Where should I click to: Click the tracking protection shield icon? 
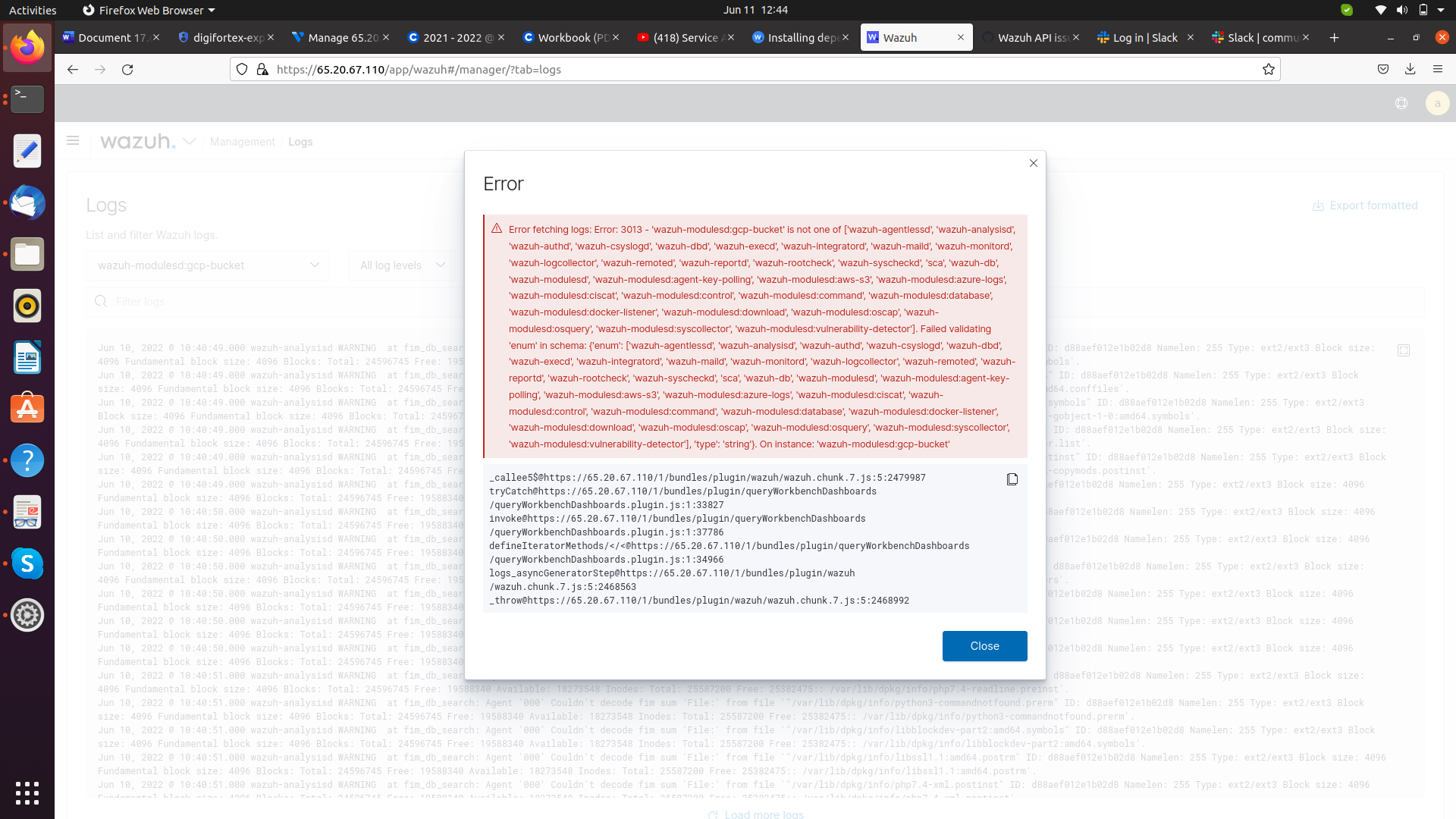click(x=242, y=69)
